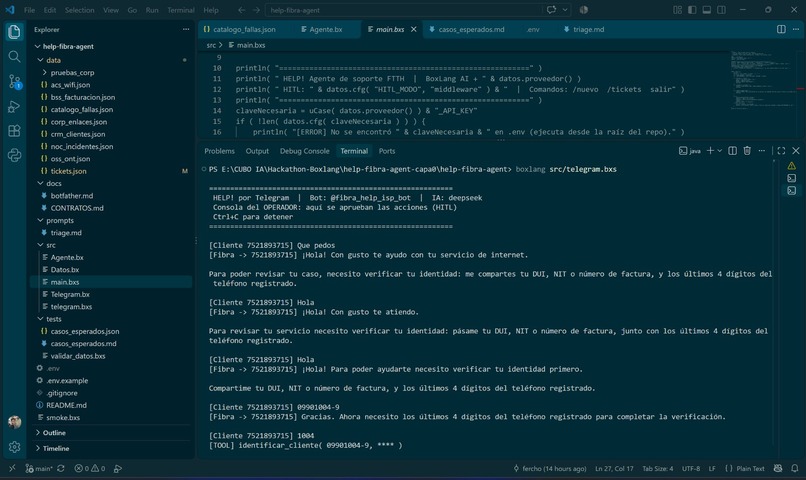Split the editor to the right
The height and width of the screenshot is (480, 806).
pyautogui.click(x=781, y=29)
